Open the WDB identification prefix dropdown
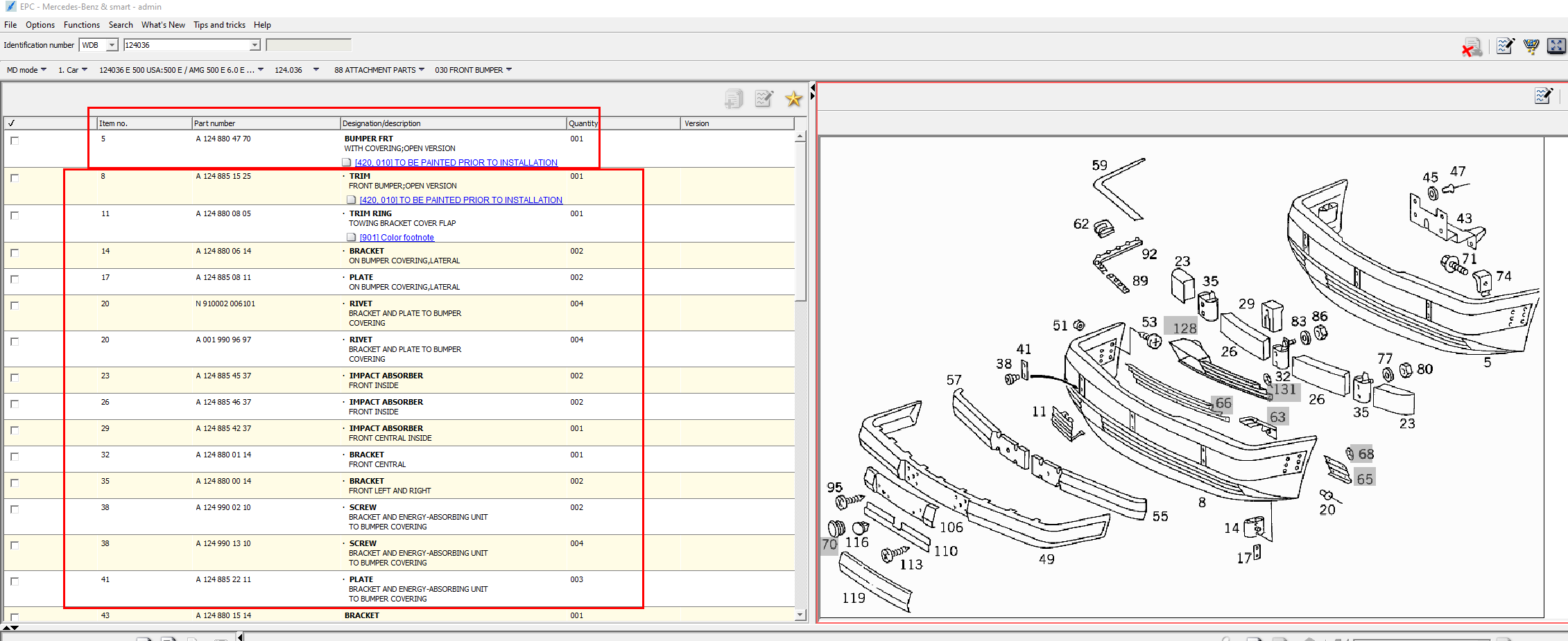Viewport: 1568px width, 641px height. tap(111, 45)
